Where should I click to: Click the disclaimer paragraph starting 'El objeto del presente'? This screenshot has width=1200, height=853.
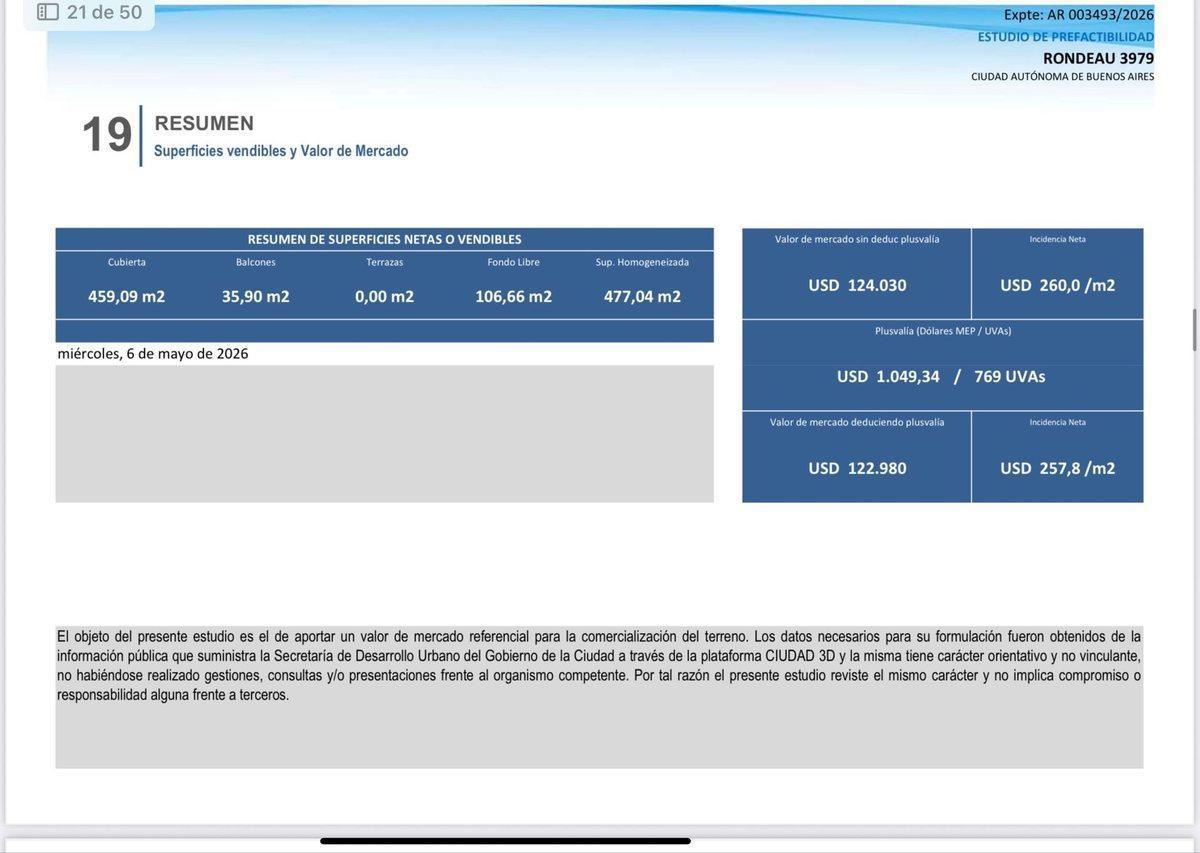point(599,665)
